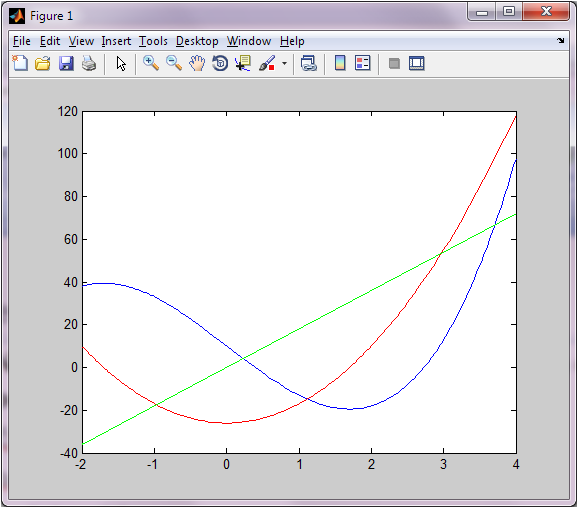Click the Link Plot icon
The height and width of the screenshot is (508, 578).
point(309,63)
